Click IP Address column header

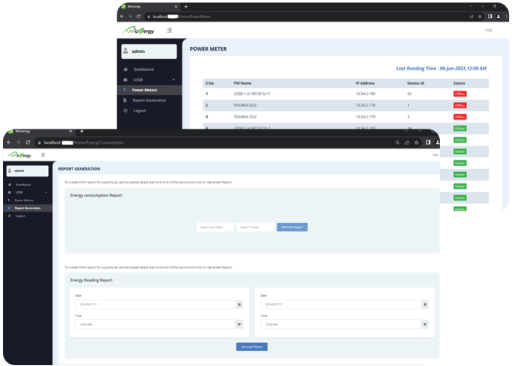coord(365,83)
